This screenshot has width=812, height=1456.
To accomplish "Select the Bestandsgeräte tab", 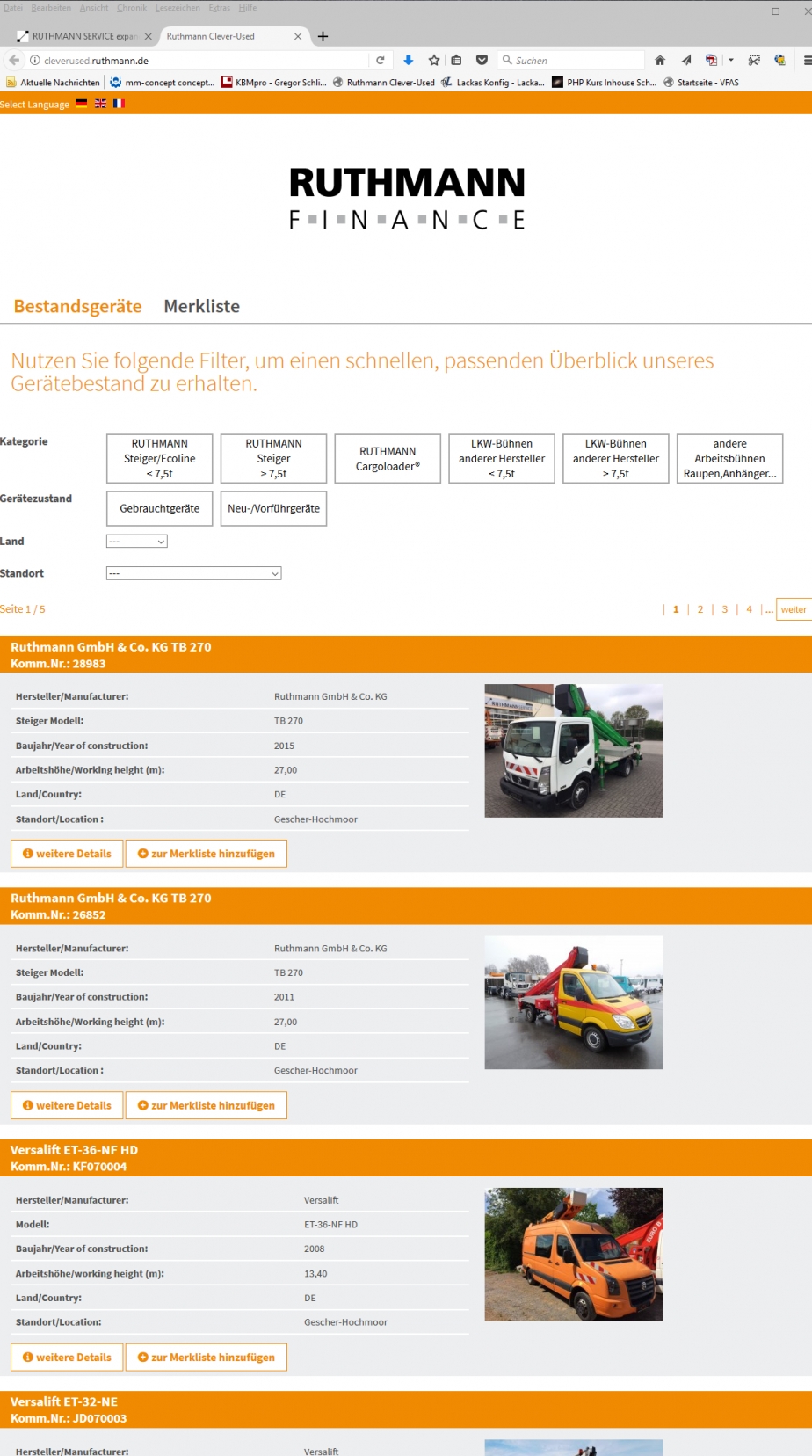I will coord(77,306).
